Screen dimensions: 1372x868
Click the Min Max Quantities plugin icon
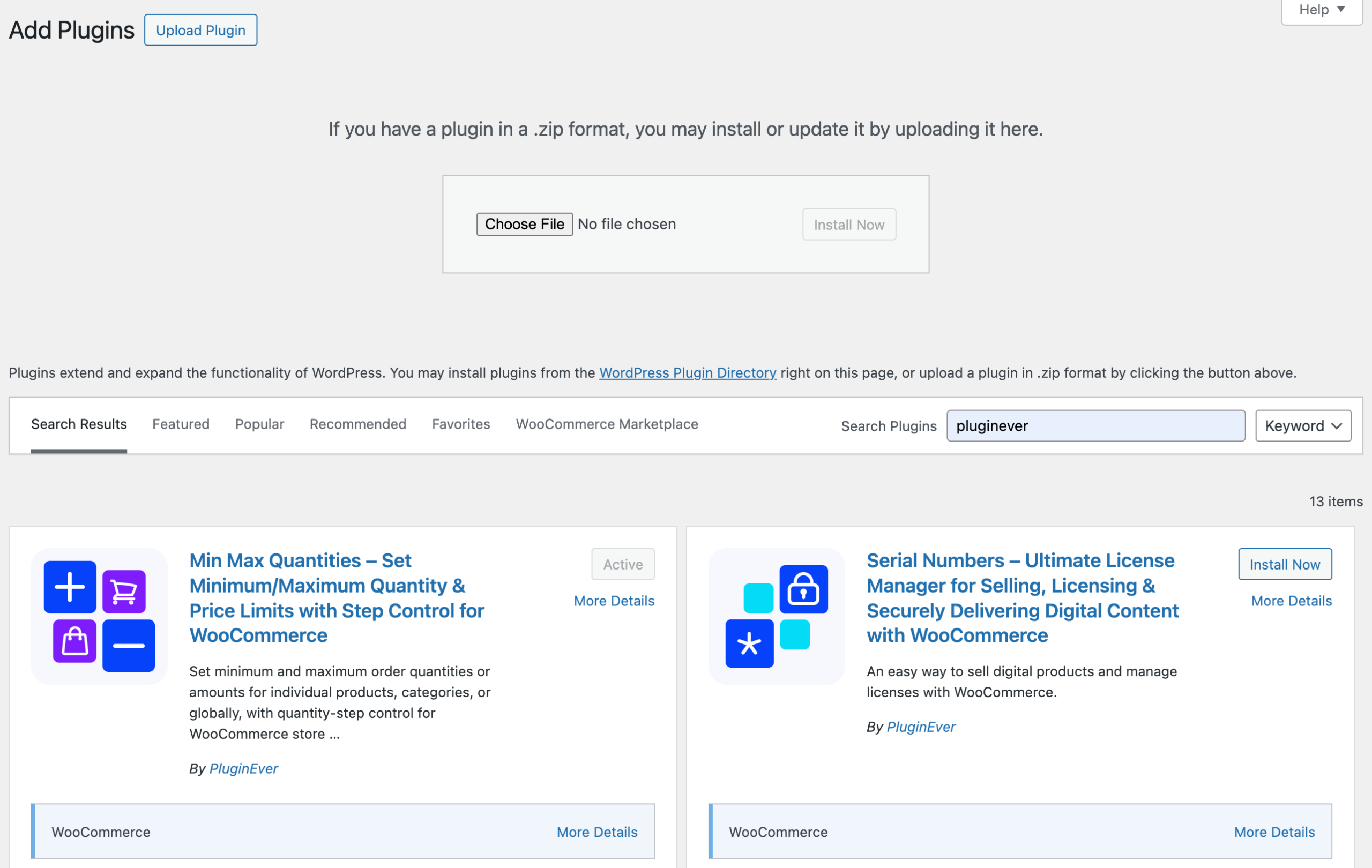pos(99,616)
